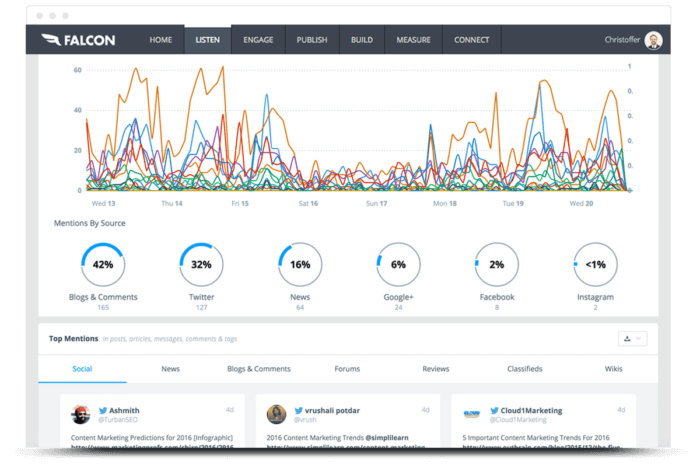Select the Facebook 2% source circle
700x467 pixels.
[496, 265]
